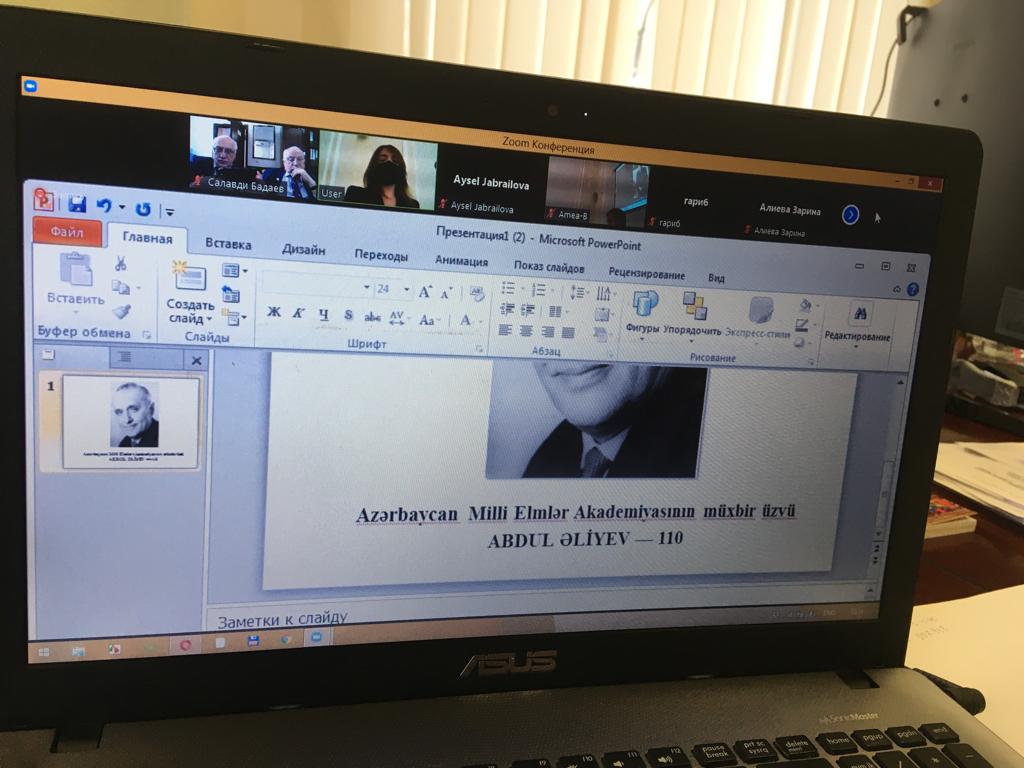Open the Дизайн ribbon tab
Image resolution: width=1024 pixels, height=768 pixels.
(303, 249)
